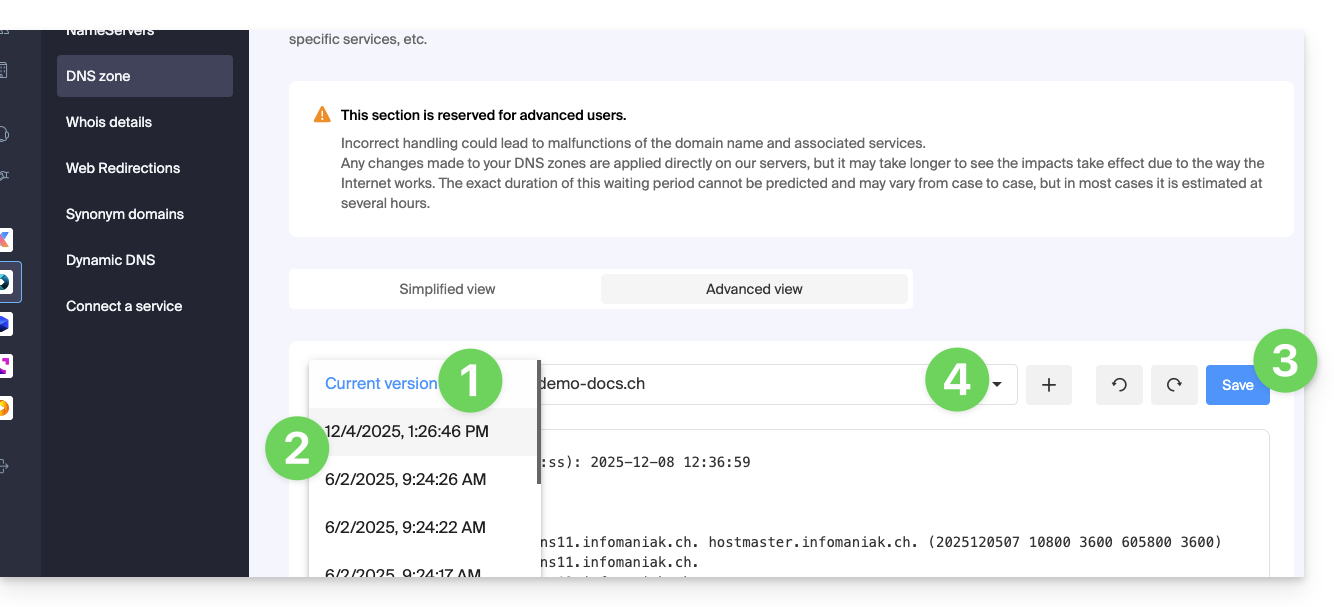Click the plus add-record icon button
The width and height of the screenshot is (1334, 607).
1049,385
